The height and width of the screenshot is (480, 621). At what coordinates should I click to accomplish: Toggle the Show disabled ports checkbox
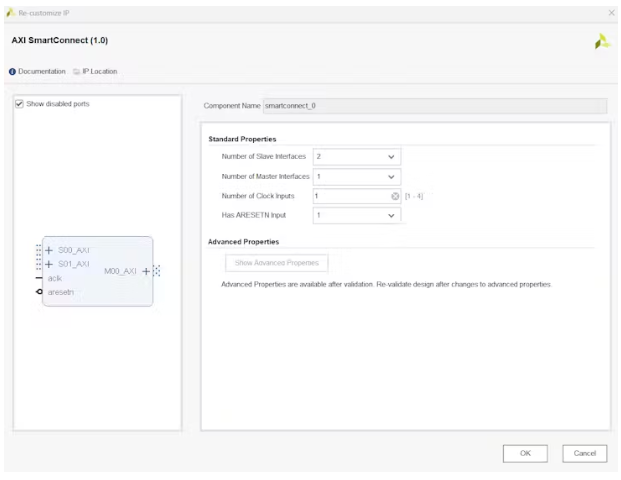click(19, 104)
